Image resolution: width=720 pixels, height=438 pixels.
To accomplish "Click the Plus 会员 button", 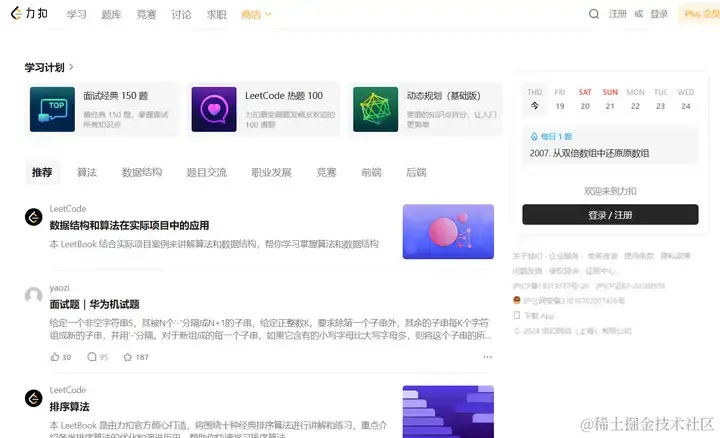I will 700,14.
